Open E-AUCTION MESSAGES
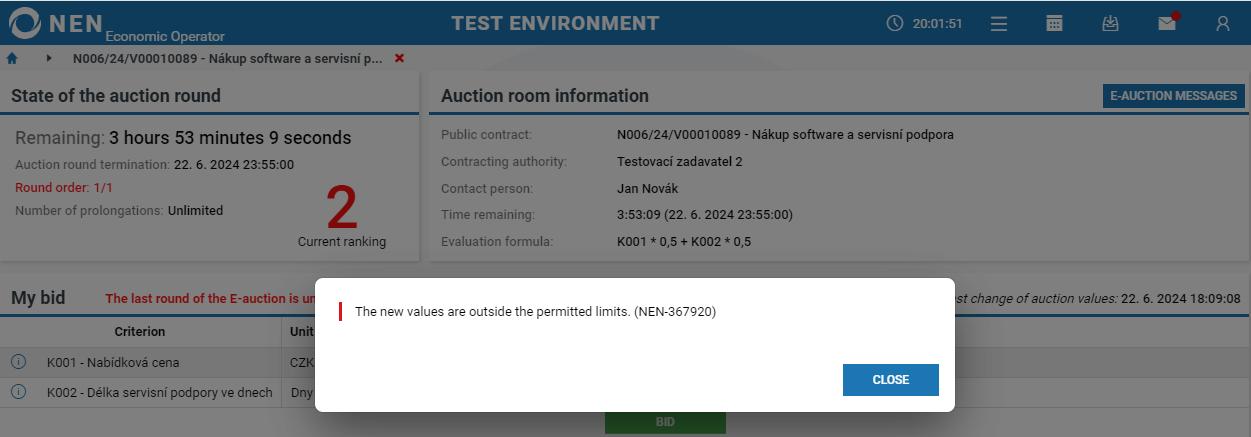This screenshot has width=1251, height=437. 1173,96
